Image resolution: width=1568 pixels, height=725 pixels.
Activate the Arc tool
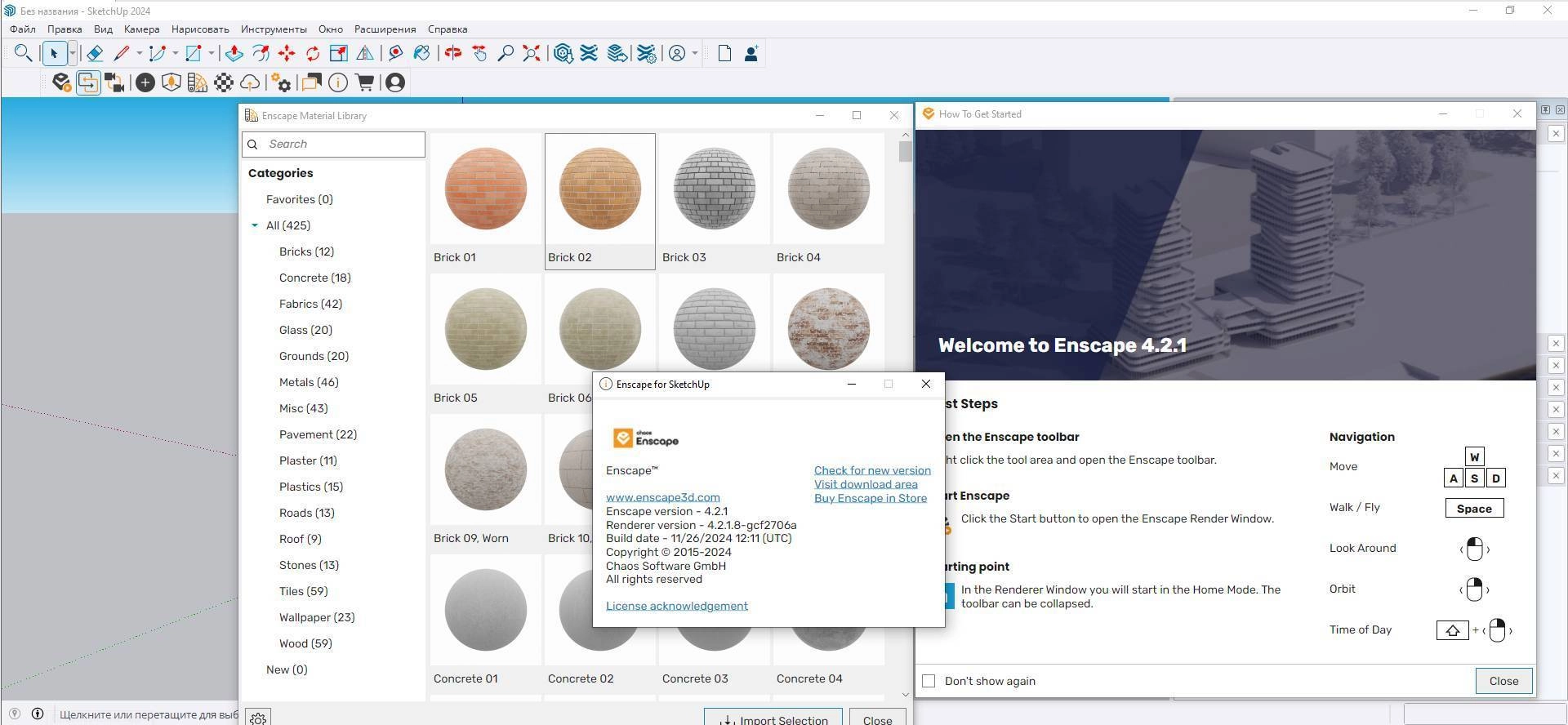(158, 53)
